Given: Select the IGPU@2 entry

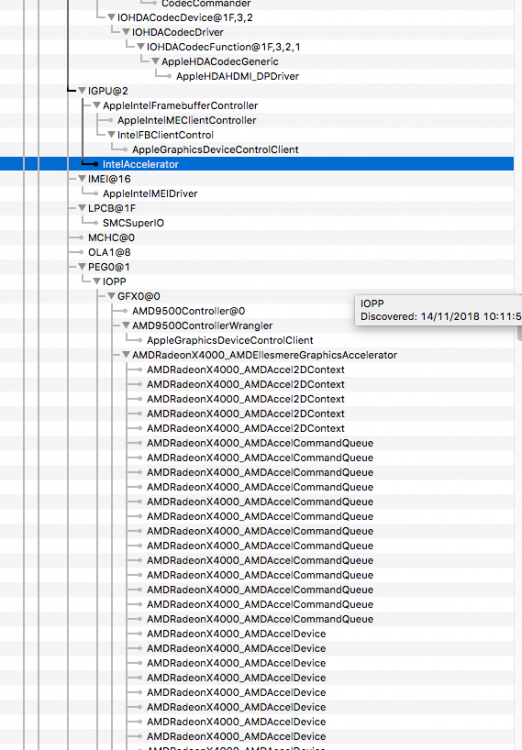Looking at the screenshot, I should tap(108, 91).
